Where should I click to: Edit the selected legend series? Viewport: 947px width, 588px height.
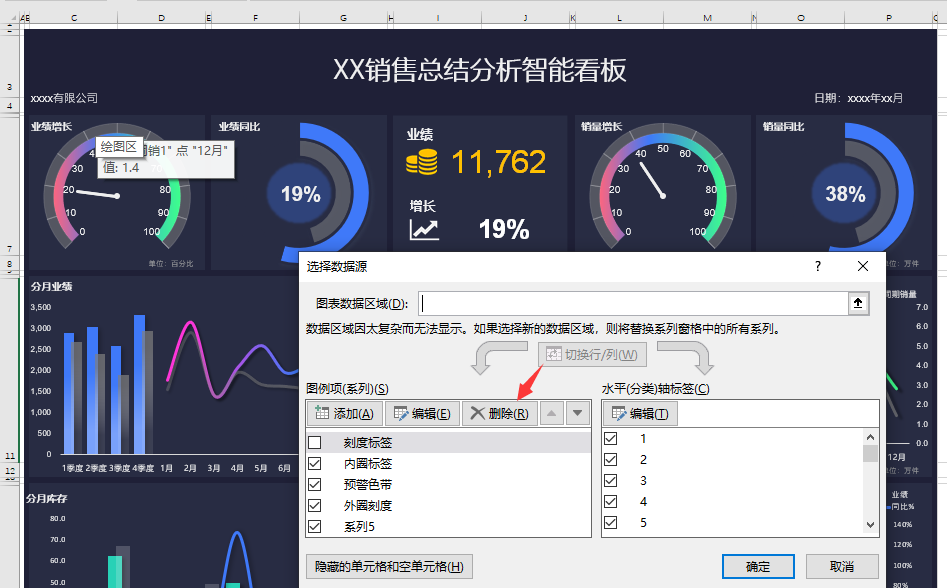[422, 414]
